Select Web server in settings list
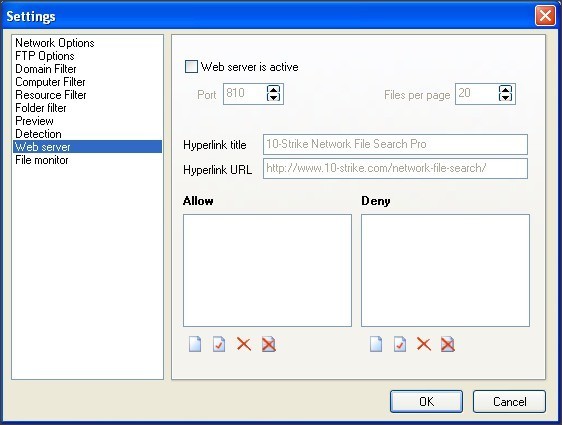 [87, 147]
